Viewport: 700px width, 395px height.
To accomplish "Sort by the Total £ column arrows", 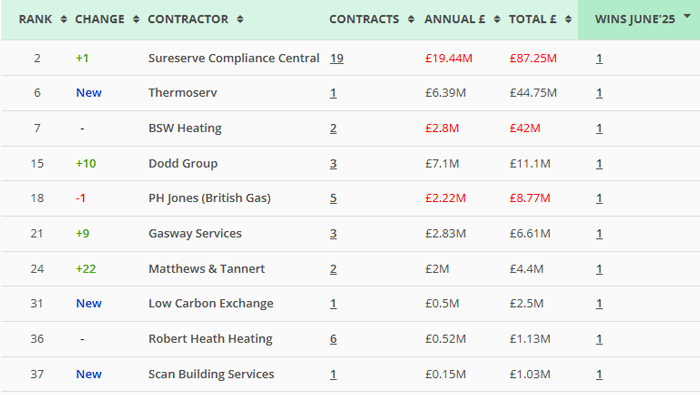I will pyautogui.click(x=568, y=19).
